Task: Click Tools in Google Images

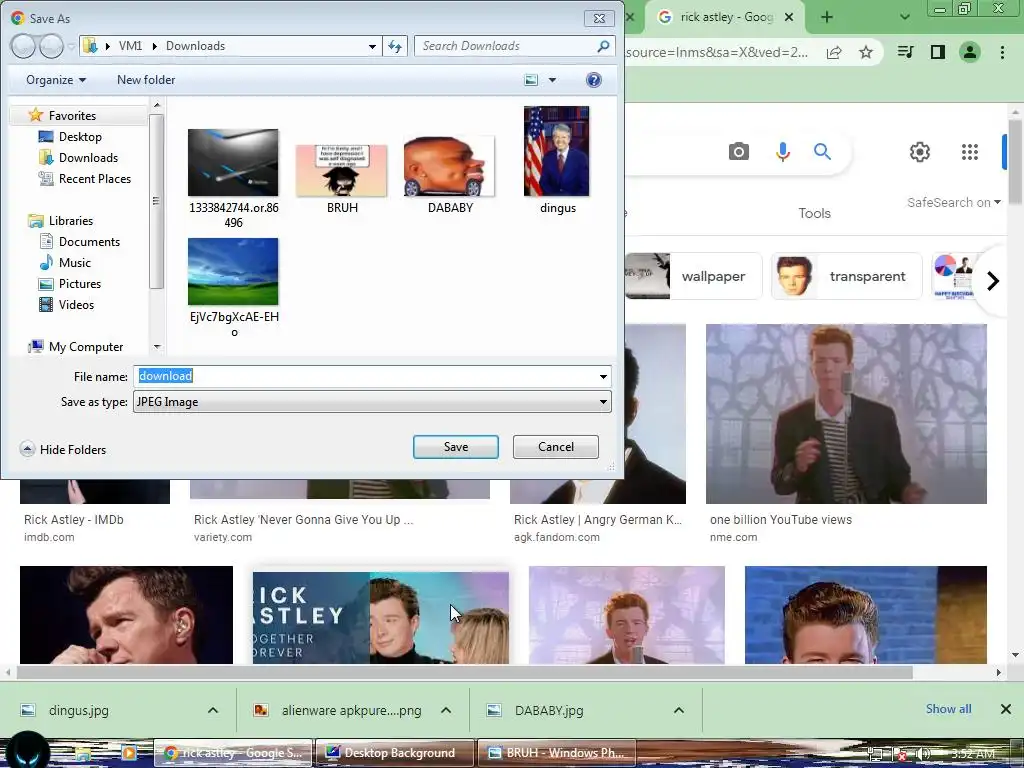Action: (814, 213)
